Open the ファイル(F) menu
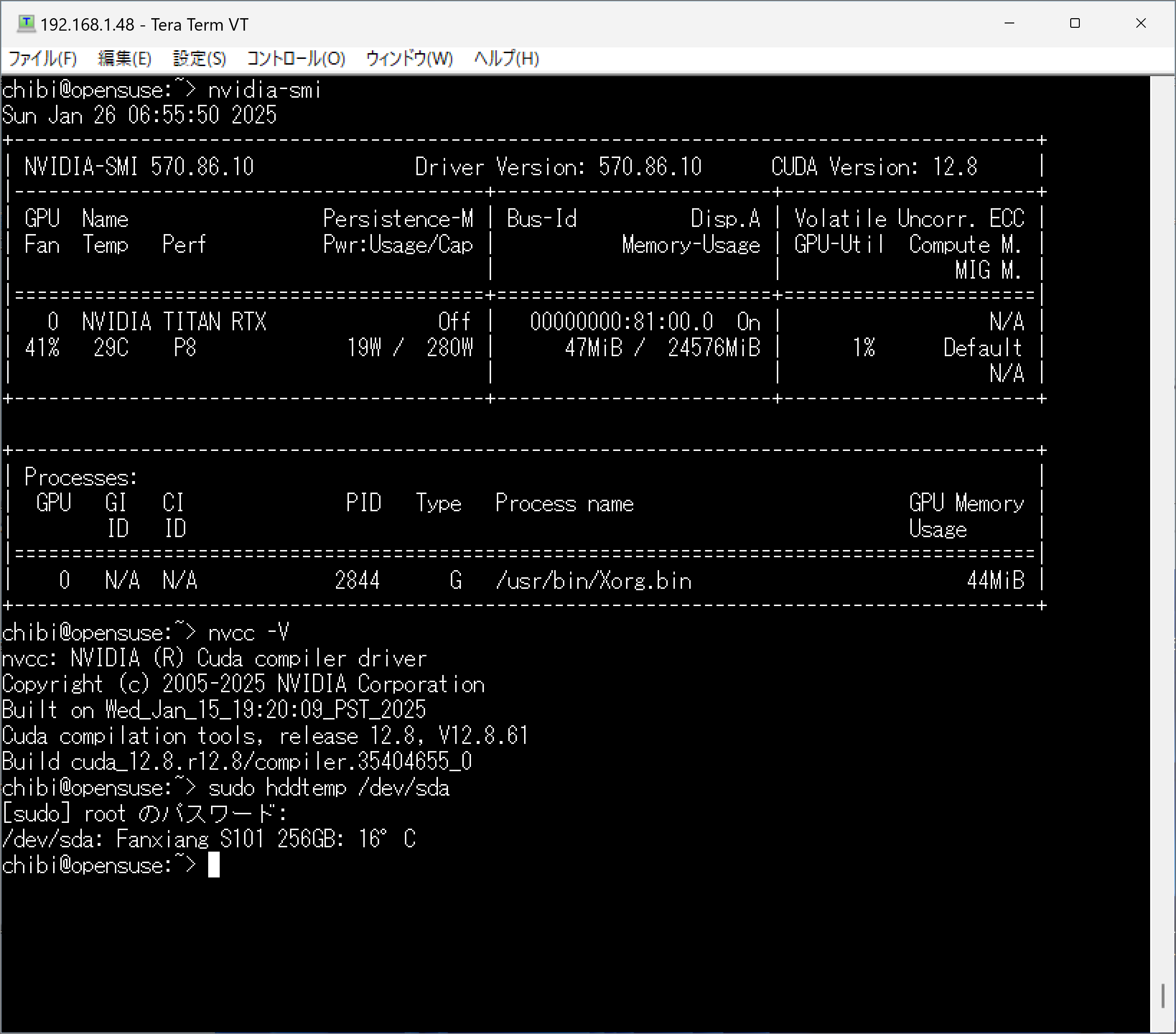The height and width of the screenshot is (1034, 1176). tap(43, 59)
